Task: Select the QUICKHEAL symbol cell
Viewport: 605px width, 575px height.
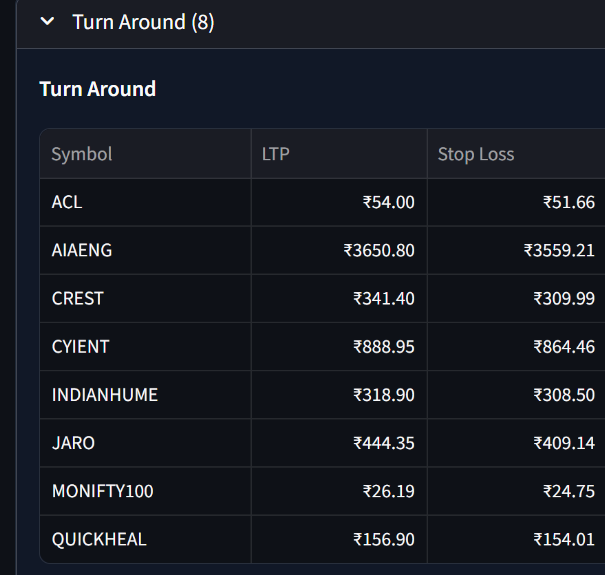Action: [99, 539]
